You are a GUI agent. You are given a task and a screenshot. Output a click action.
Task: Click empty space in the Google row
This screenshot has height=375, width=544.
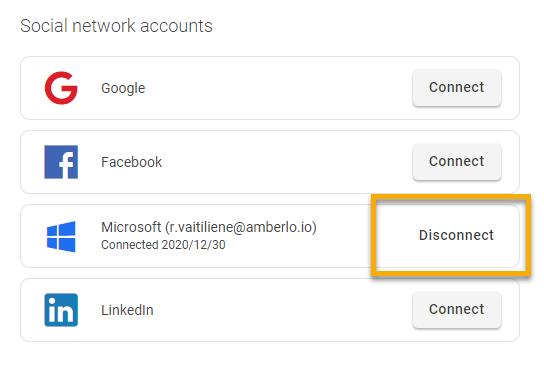(x=278, y=88)
